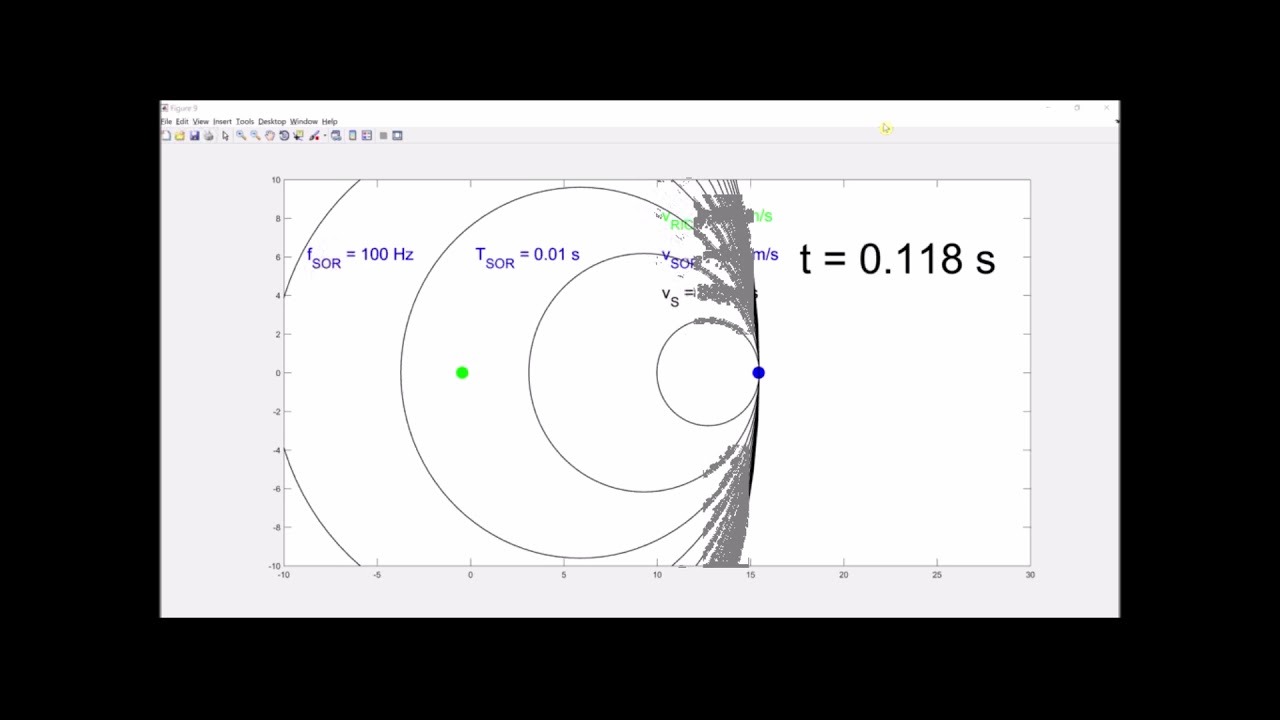
Task: Click the Insert Legend icon
Action: (x=367, y=135)
